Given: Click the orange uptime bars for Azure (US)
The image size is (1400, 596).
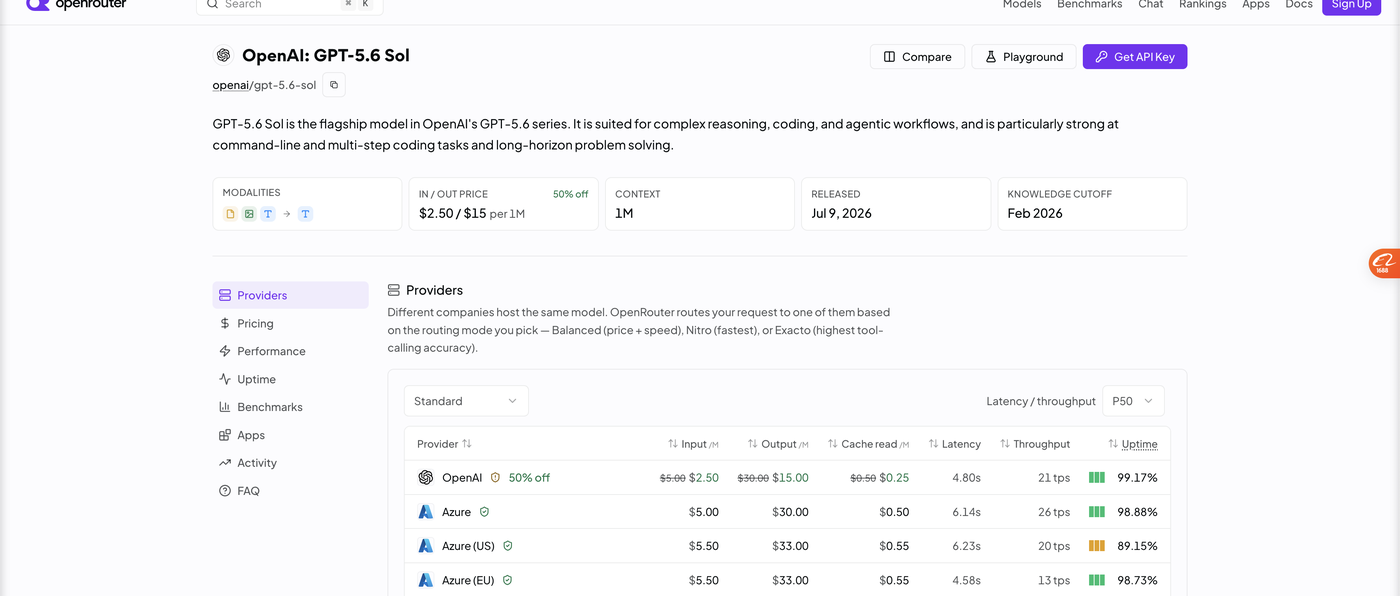Looking at the screenshot, I should (1097, 546).
